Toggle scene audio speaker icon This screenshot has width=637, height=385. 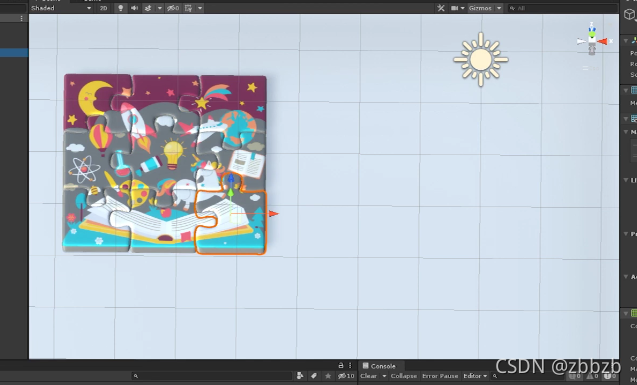(134, 8)
